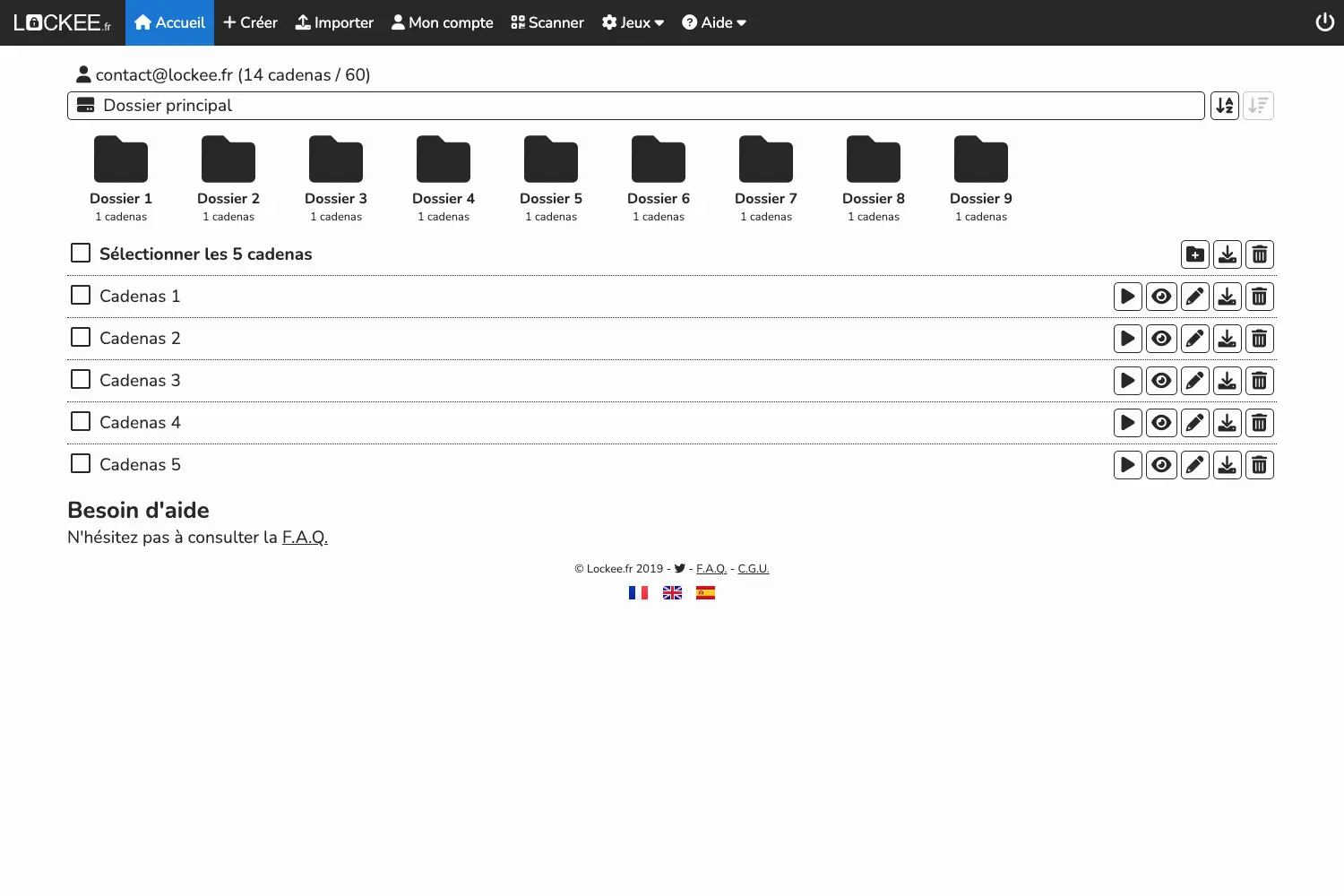
Task: Switch language to English flag
Action: (672, 592)
